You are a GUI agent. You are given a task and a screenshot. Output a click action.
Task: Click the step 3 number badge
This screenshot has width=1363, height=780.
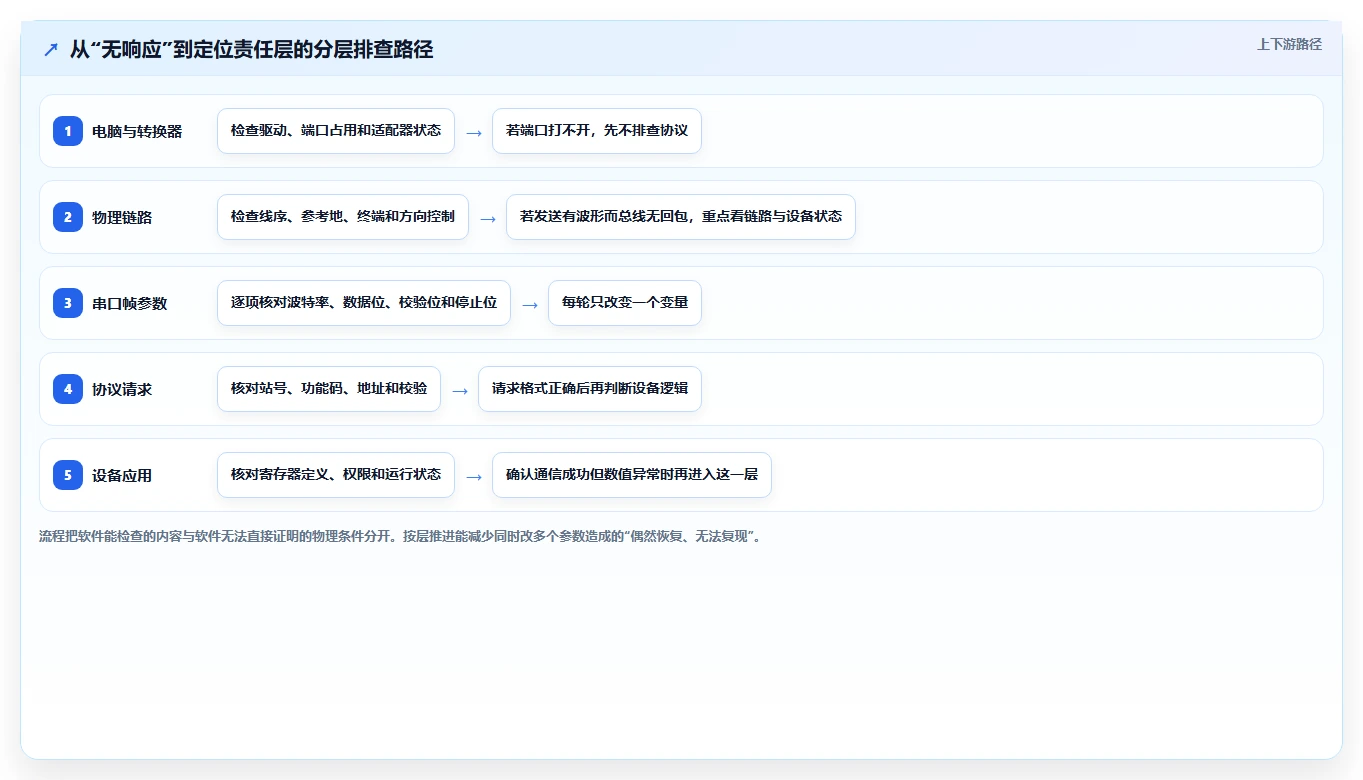pos(68,302)
